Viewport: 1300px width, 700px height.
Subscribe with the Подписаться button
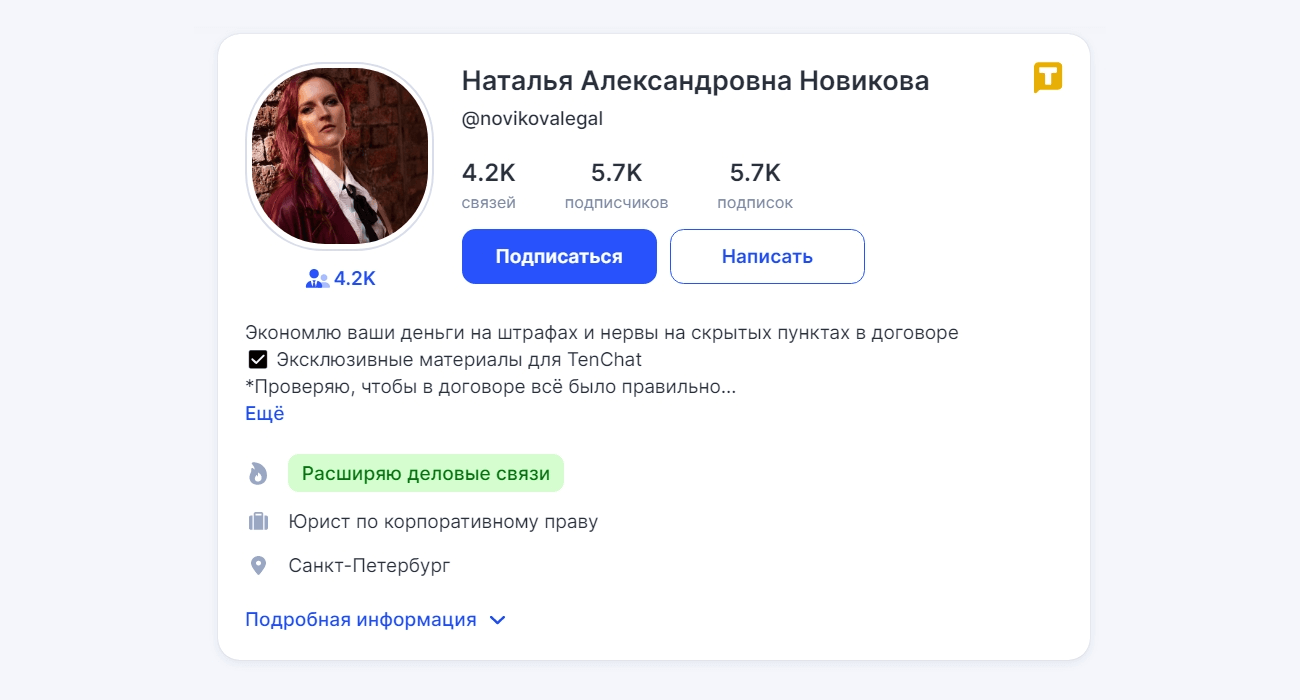pos(559,256)
